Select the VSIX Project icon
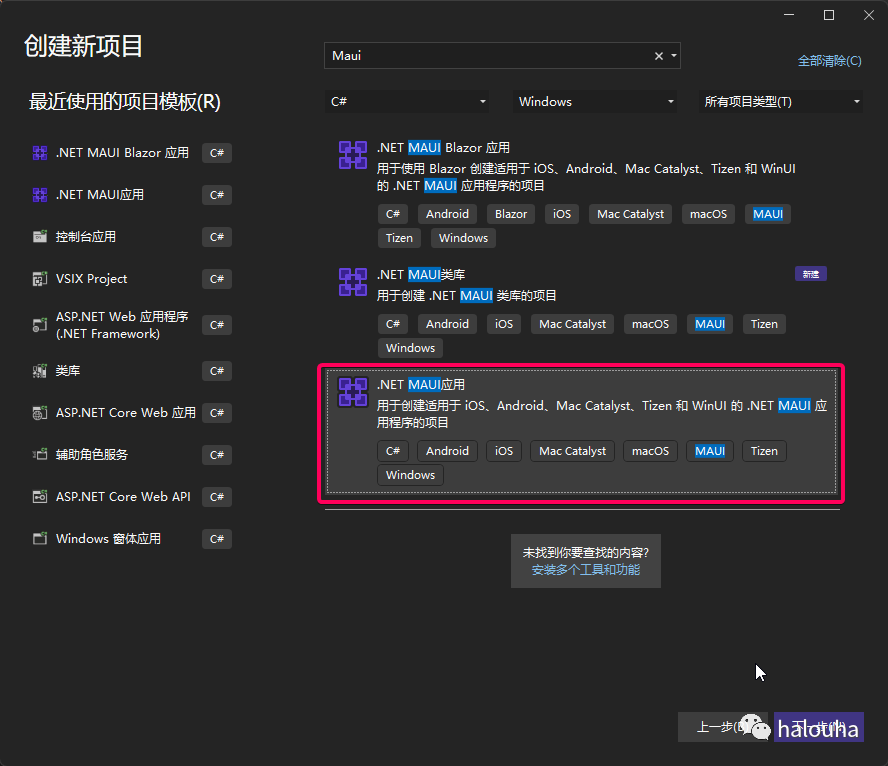The image size is (888, 766). [40, 279]
